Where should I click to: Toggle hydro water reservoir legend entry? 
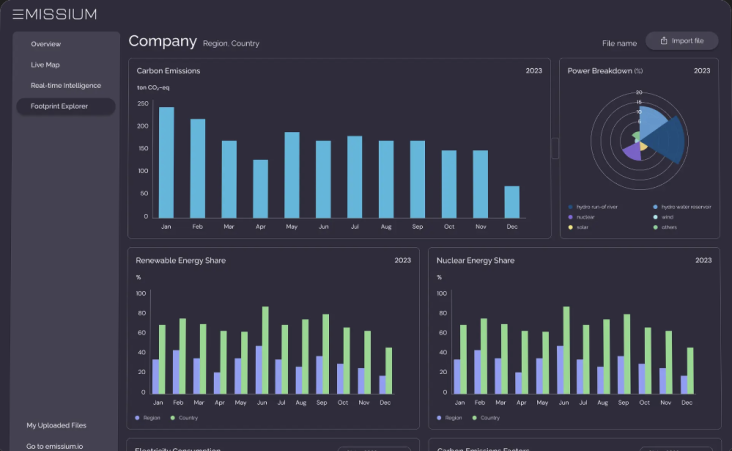pos(656,207)
